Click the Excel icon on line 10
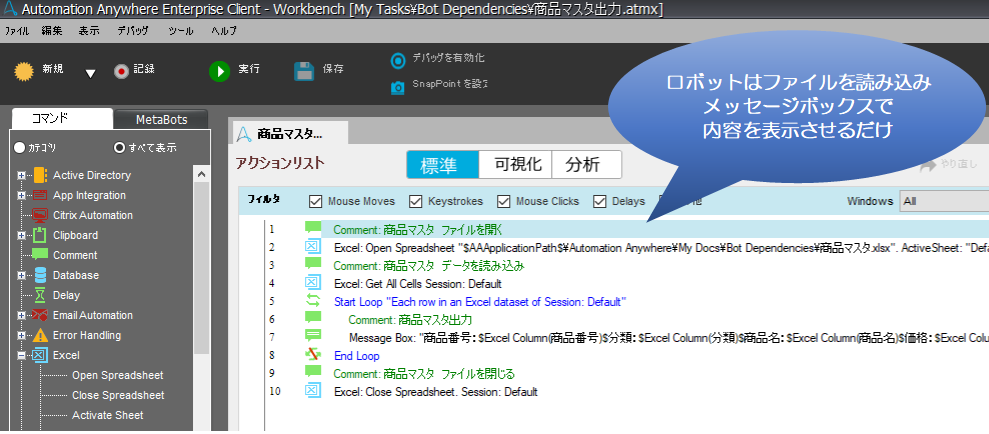The image size is (989, 434). coord(313,390)
